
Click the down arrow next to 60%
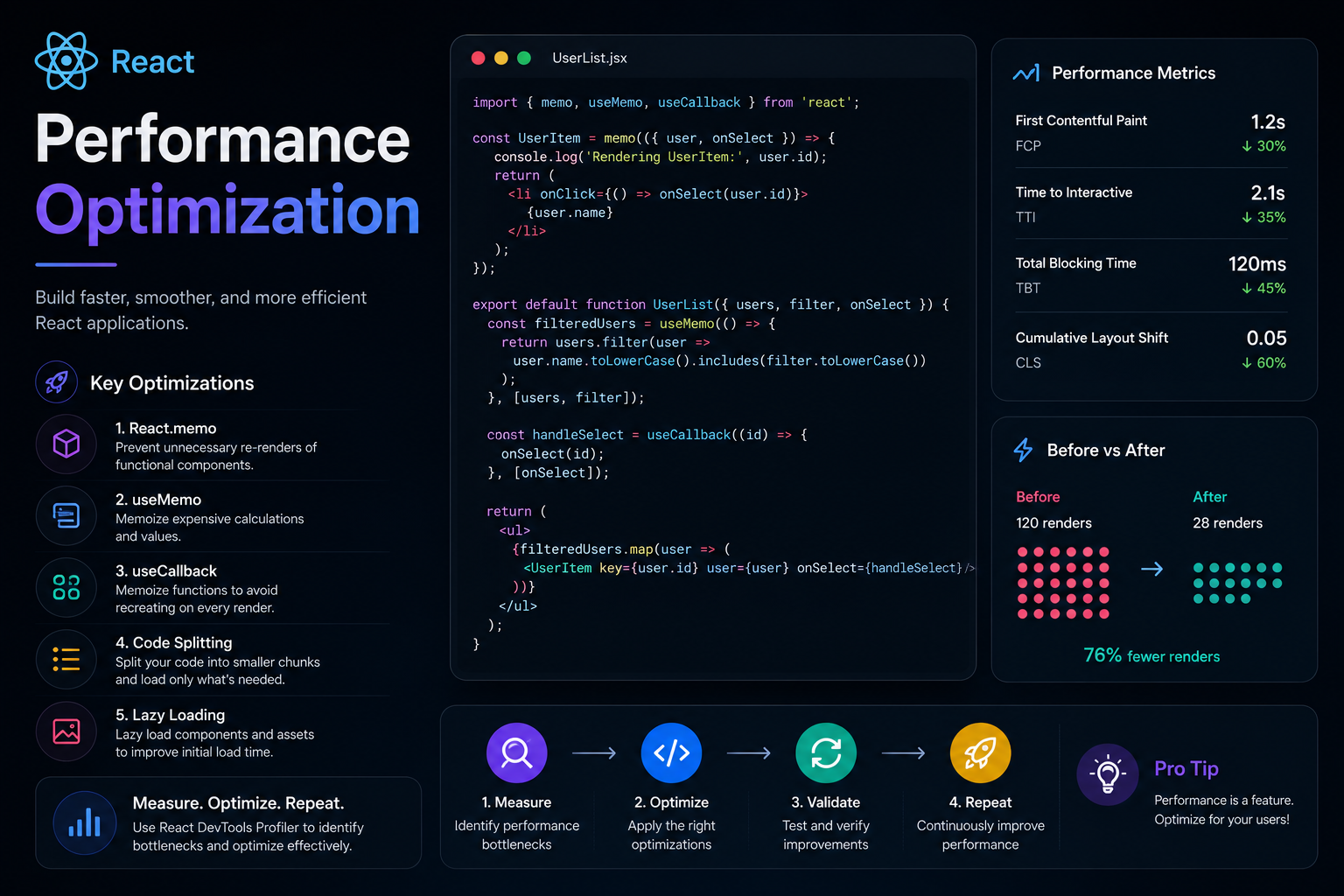coord(1247,362)
